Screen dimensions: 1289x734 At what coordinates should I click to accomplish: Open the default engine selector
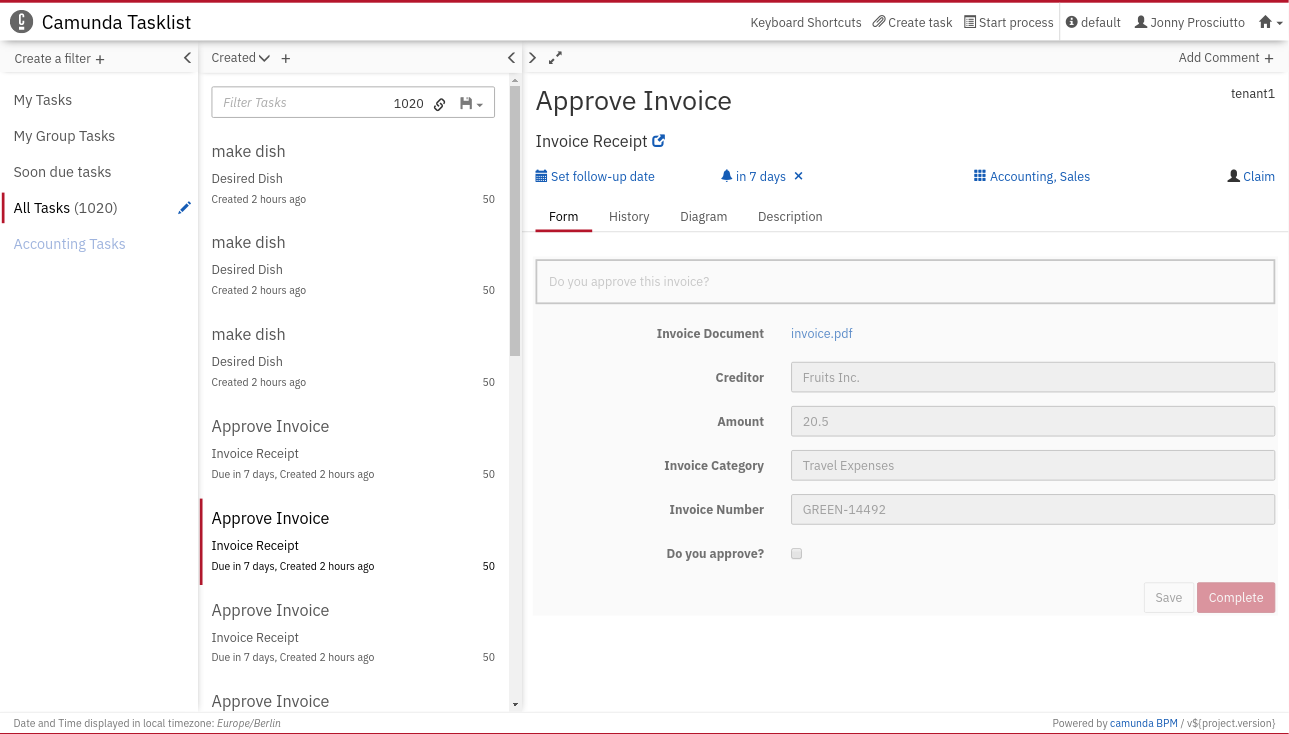pos(1093,22)
